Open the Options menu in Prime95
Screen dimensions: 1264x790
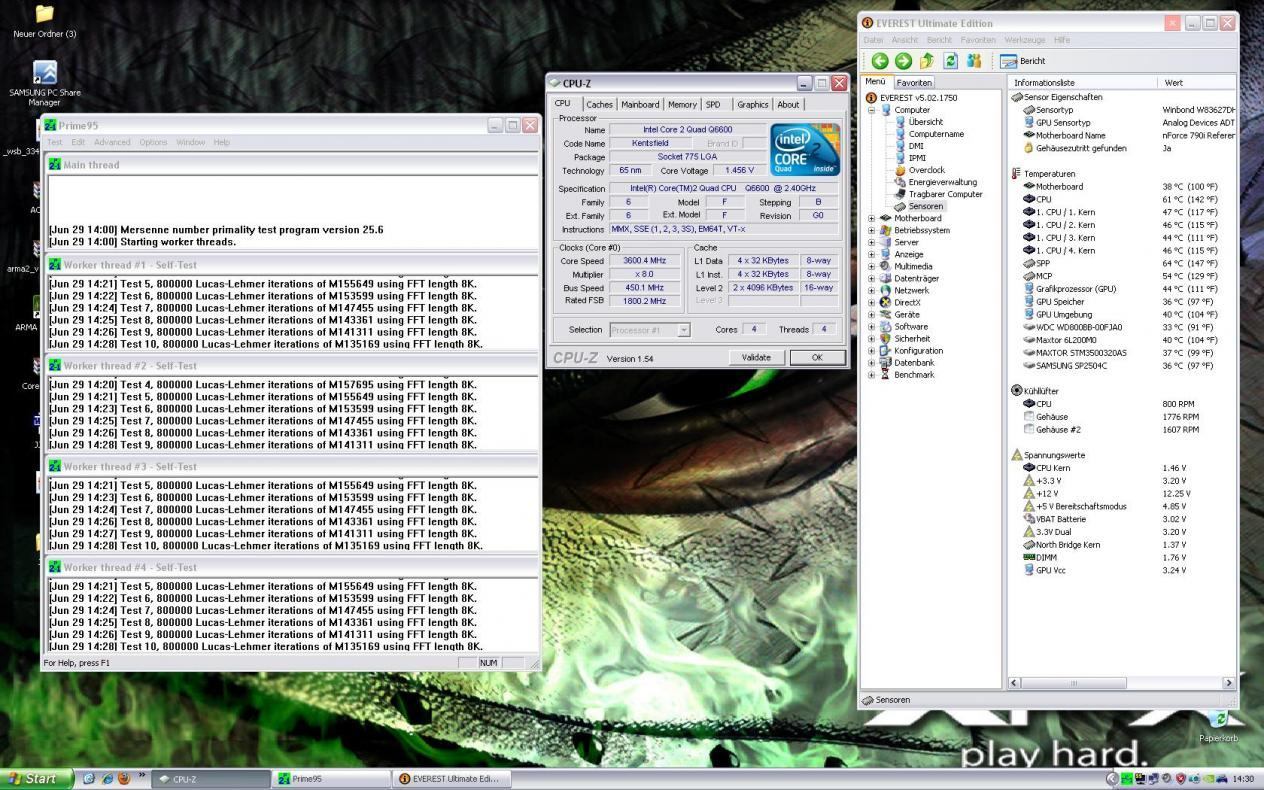(153, 142)
